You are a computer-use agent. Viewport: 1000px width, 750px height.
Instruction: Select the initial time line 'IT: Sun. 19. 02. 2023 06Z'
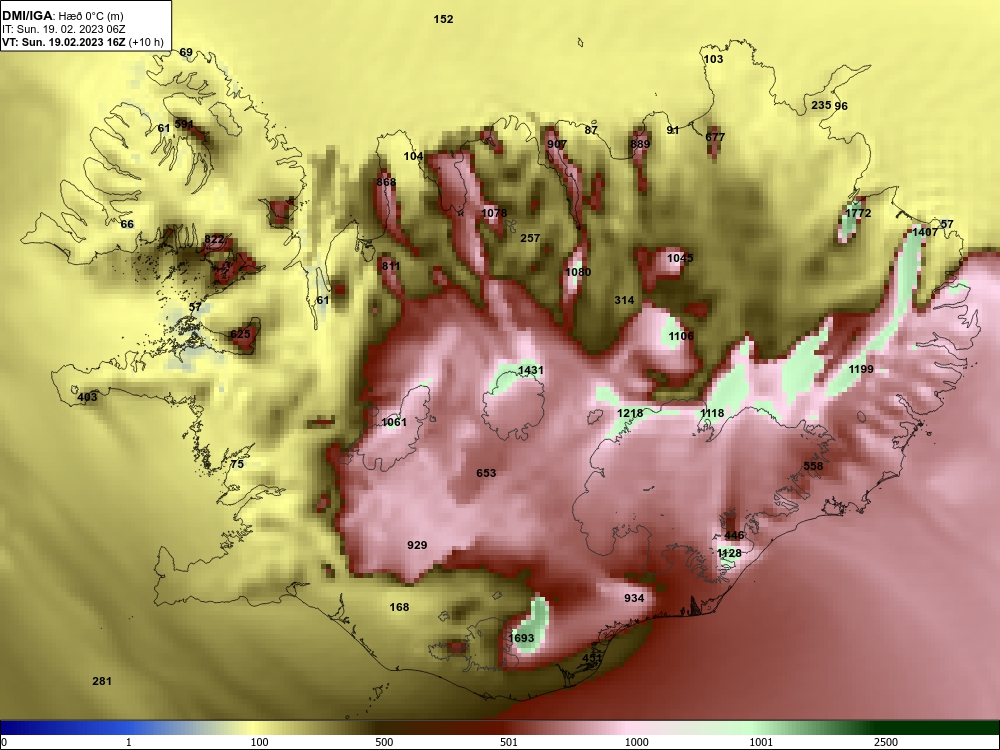64,29
